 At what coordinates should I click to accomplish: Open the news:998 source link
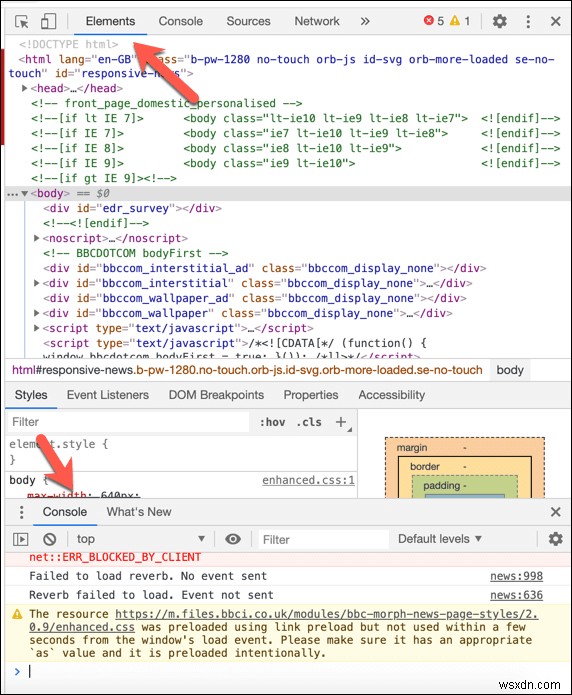[516, 576]
